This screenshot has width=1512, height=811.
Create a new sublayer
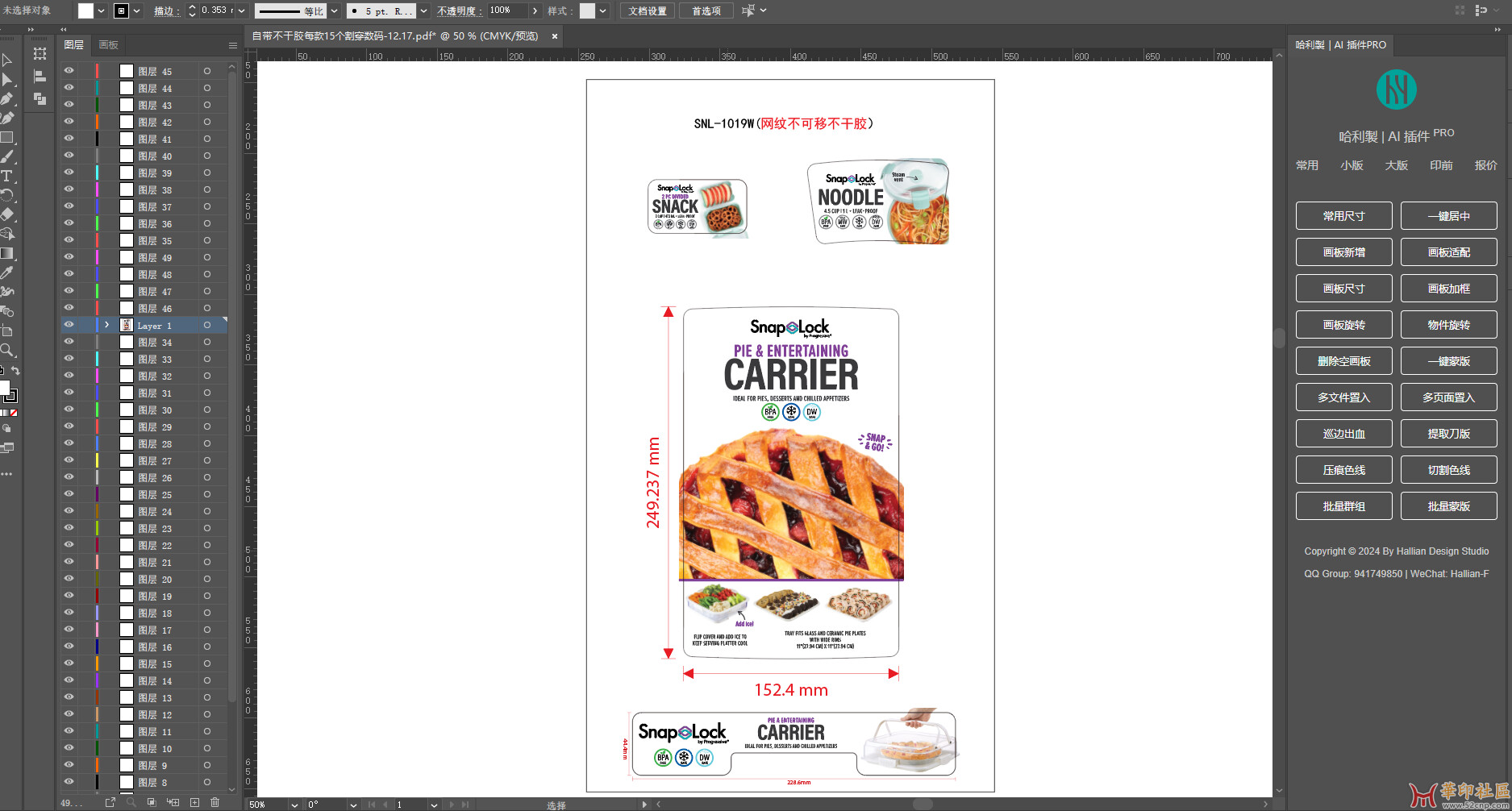click(173, 802)
